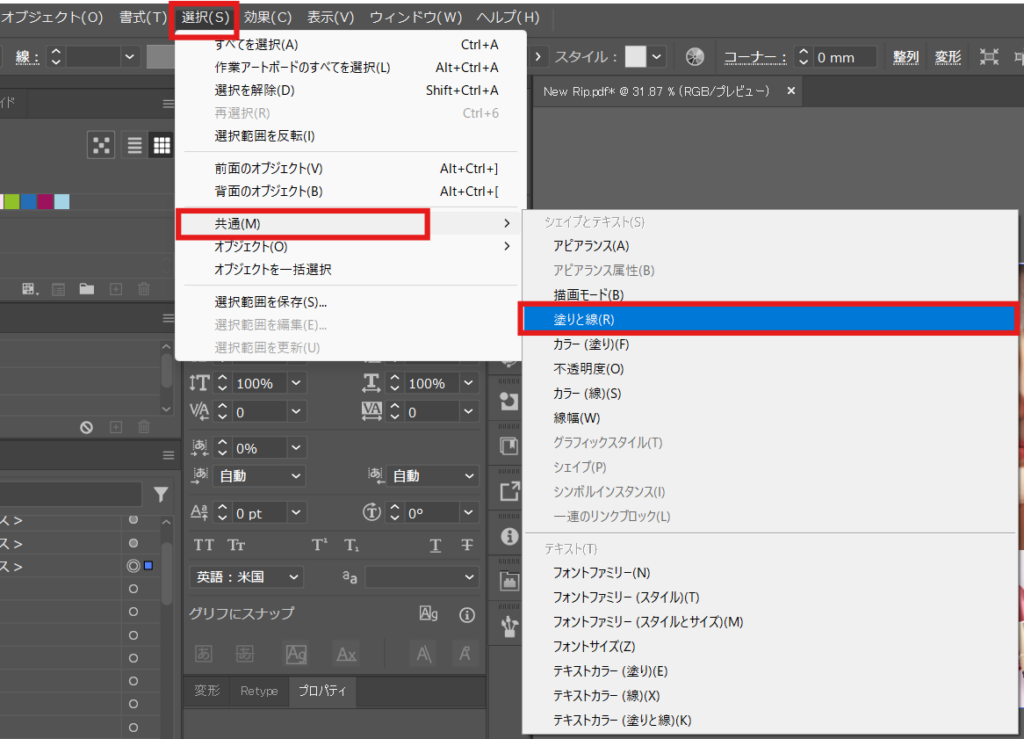Click the 整列 align button
The width and height of the screenshot is (1024, 739).
click(x=906, y=57)
